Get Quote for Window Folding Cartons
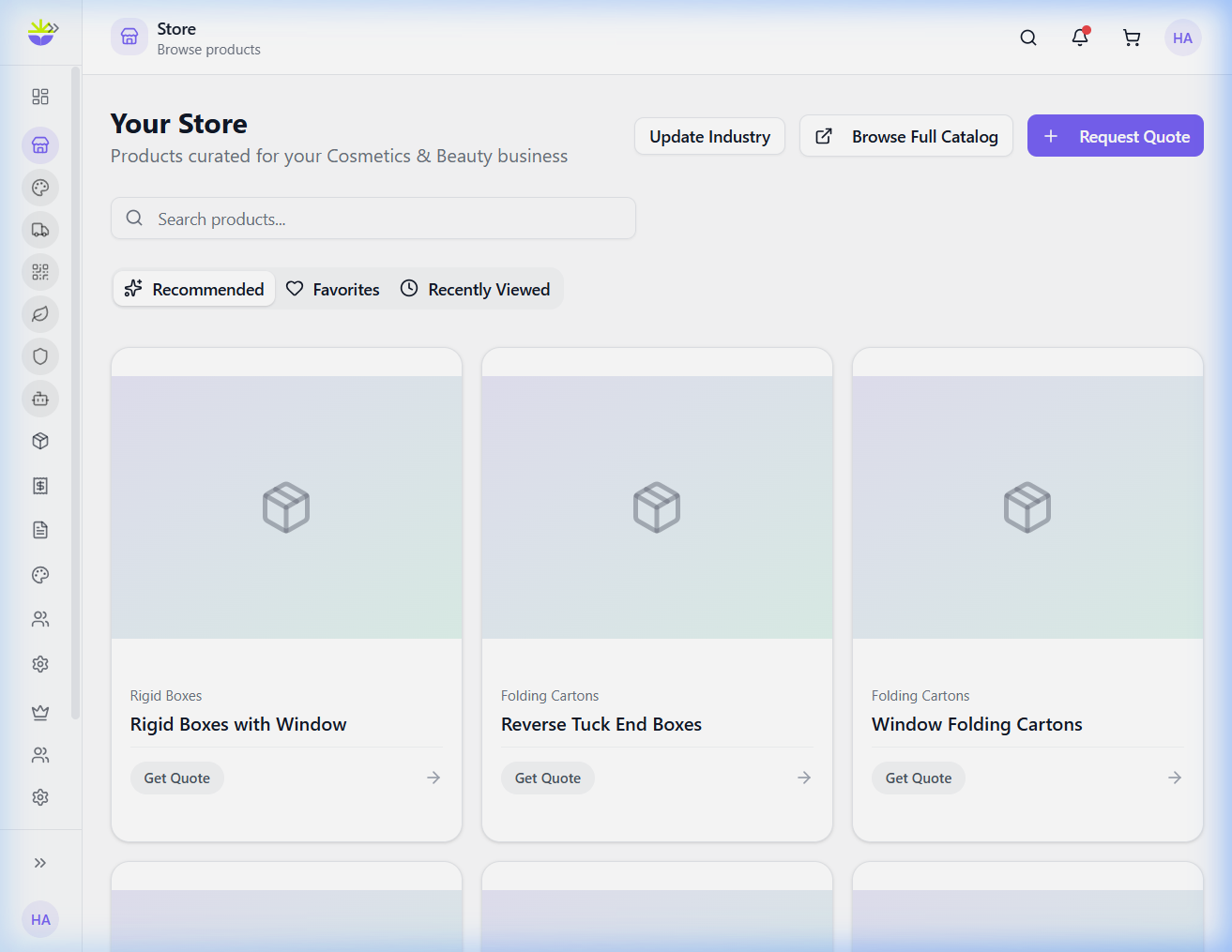This screenshot has height=952, width=1232. click(919, 778)
